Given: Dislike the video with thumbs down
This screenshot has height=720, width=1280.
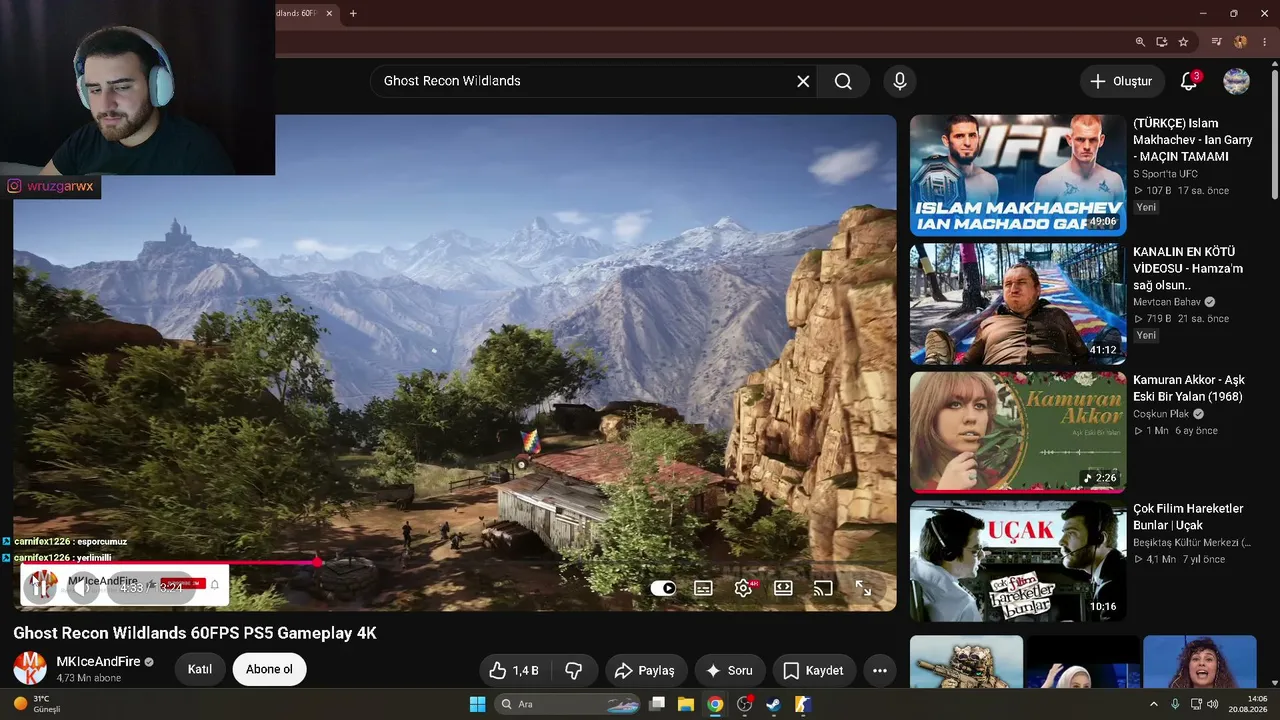Looking at the screenshot, I should pos(574,670).
